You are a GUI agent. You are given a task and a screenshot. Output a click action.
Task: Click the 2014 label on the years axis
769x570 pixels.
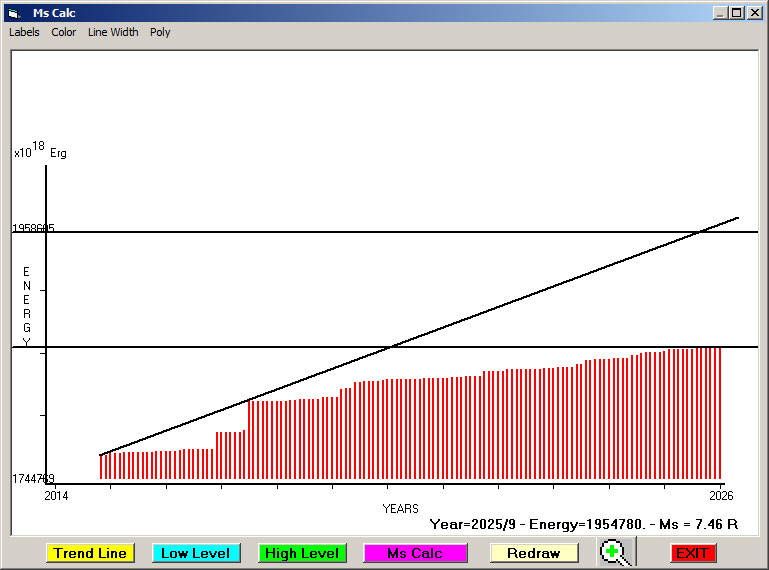coord(58,495)
